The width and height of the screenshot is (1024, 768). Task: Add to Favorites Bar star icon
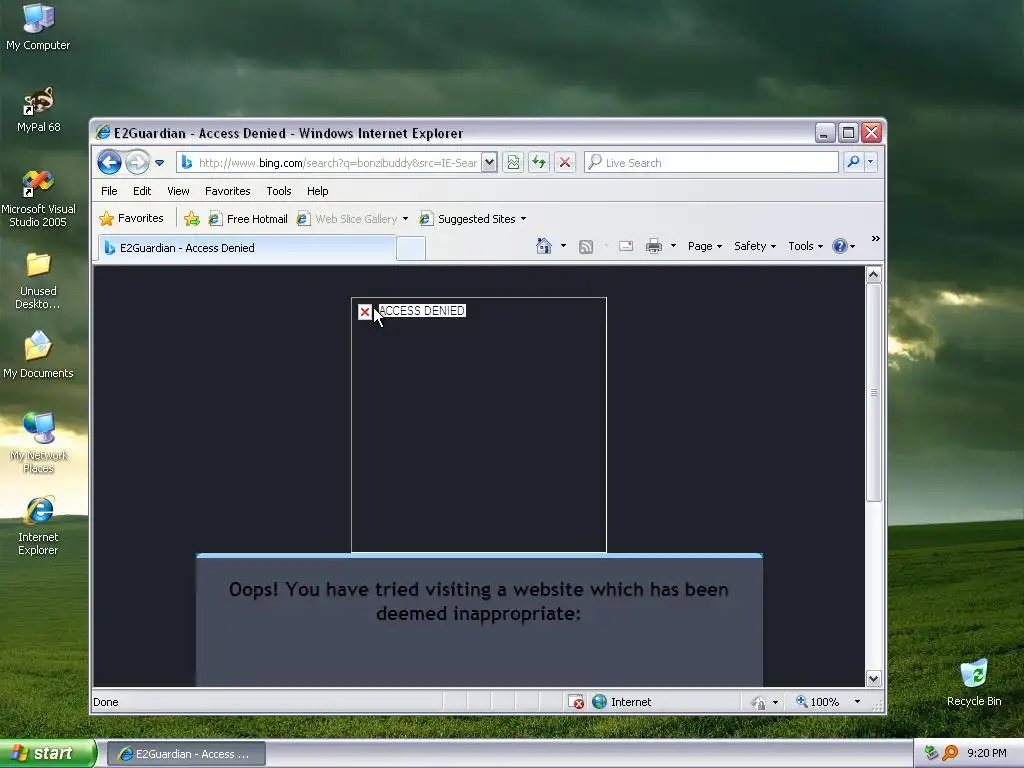coord(191,219)
